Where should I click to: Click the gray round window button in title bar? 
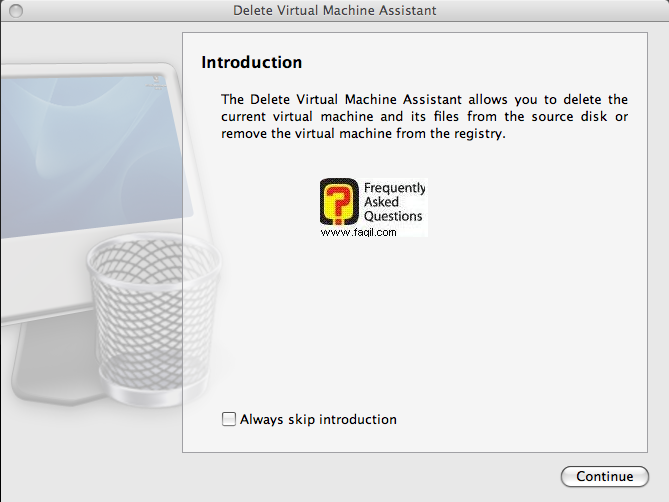(x=16, y=11)
